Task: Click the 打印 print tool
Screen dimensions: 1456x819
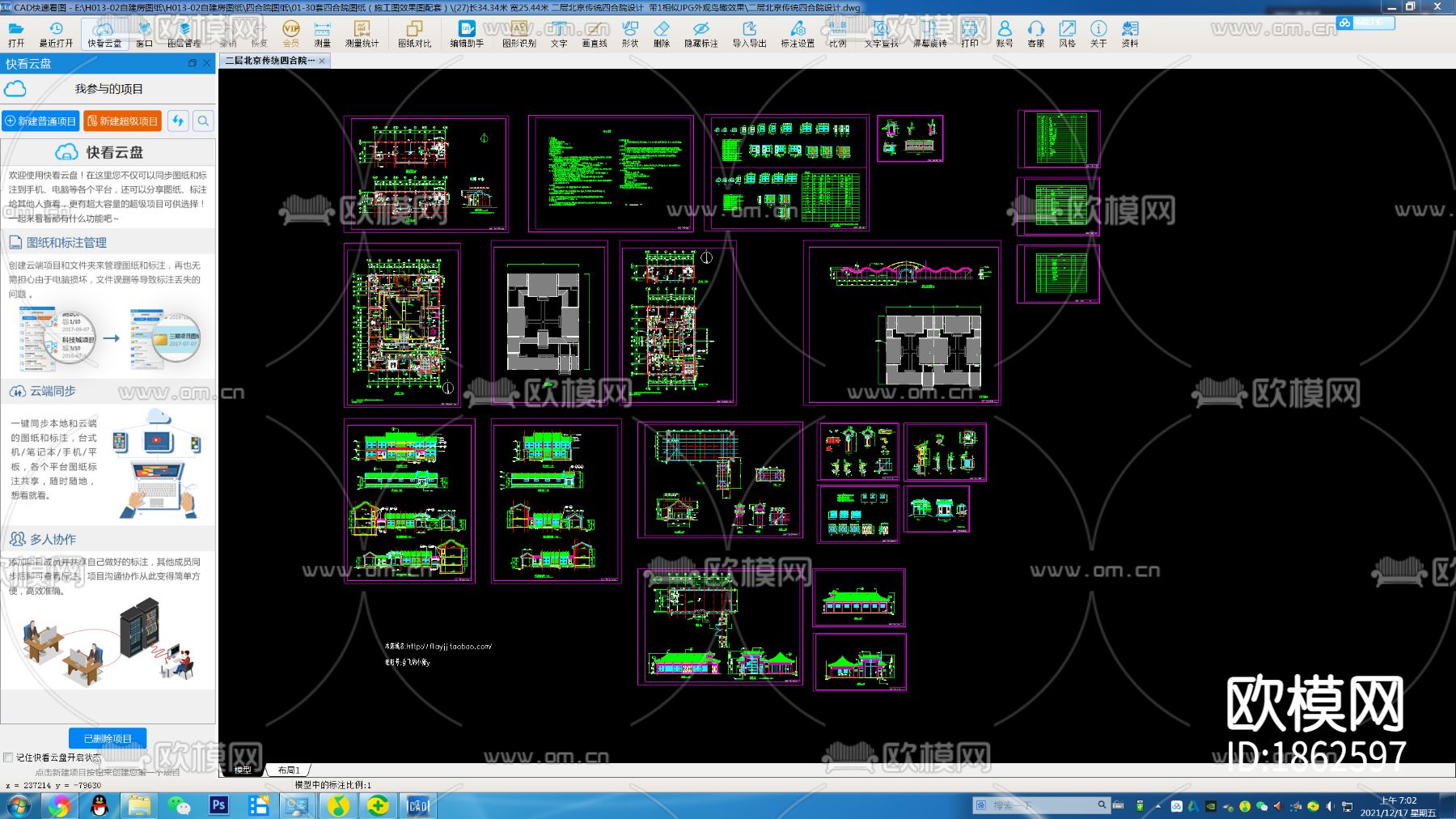Action: 970,34
